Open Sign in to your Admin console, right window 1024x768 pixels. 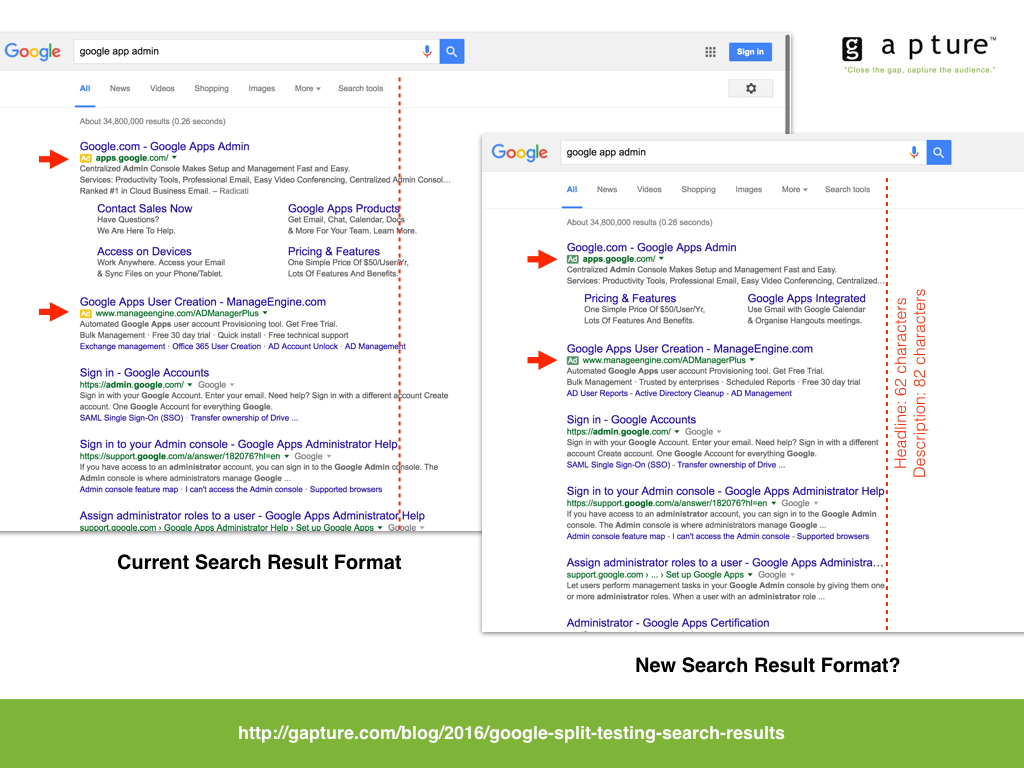tap(726, 491)
